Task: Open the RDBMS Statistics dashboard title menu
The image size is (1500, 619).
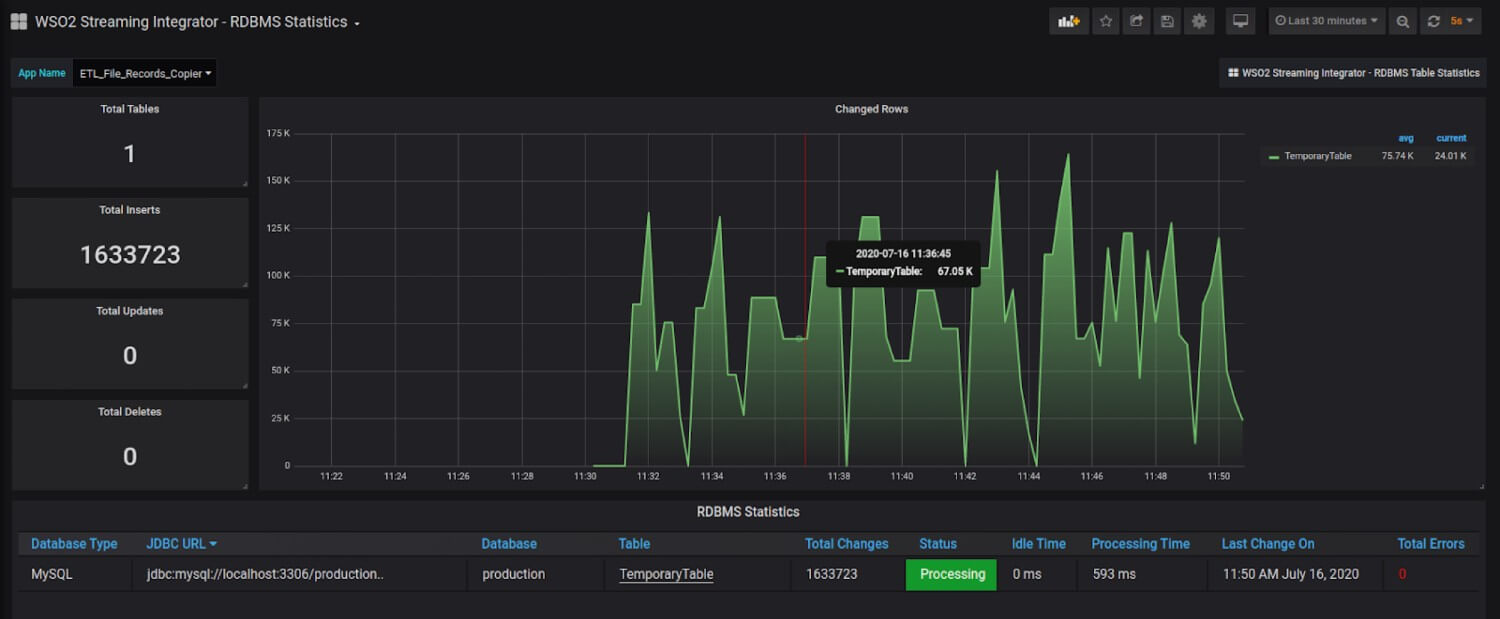Action: click(250, 21)
